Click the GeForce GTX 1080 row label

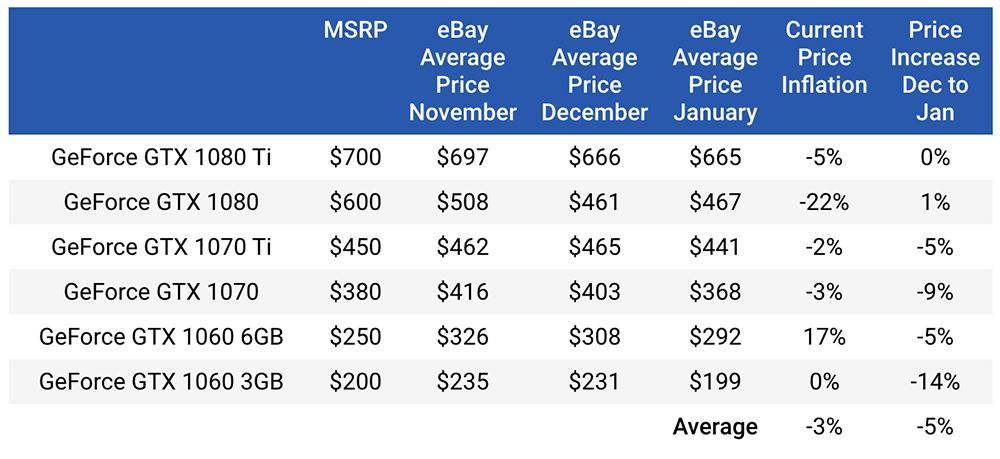click(161, 202)
